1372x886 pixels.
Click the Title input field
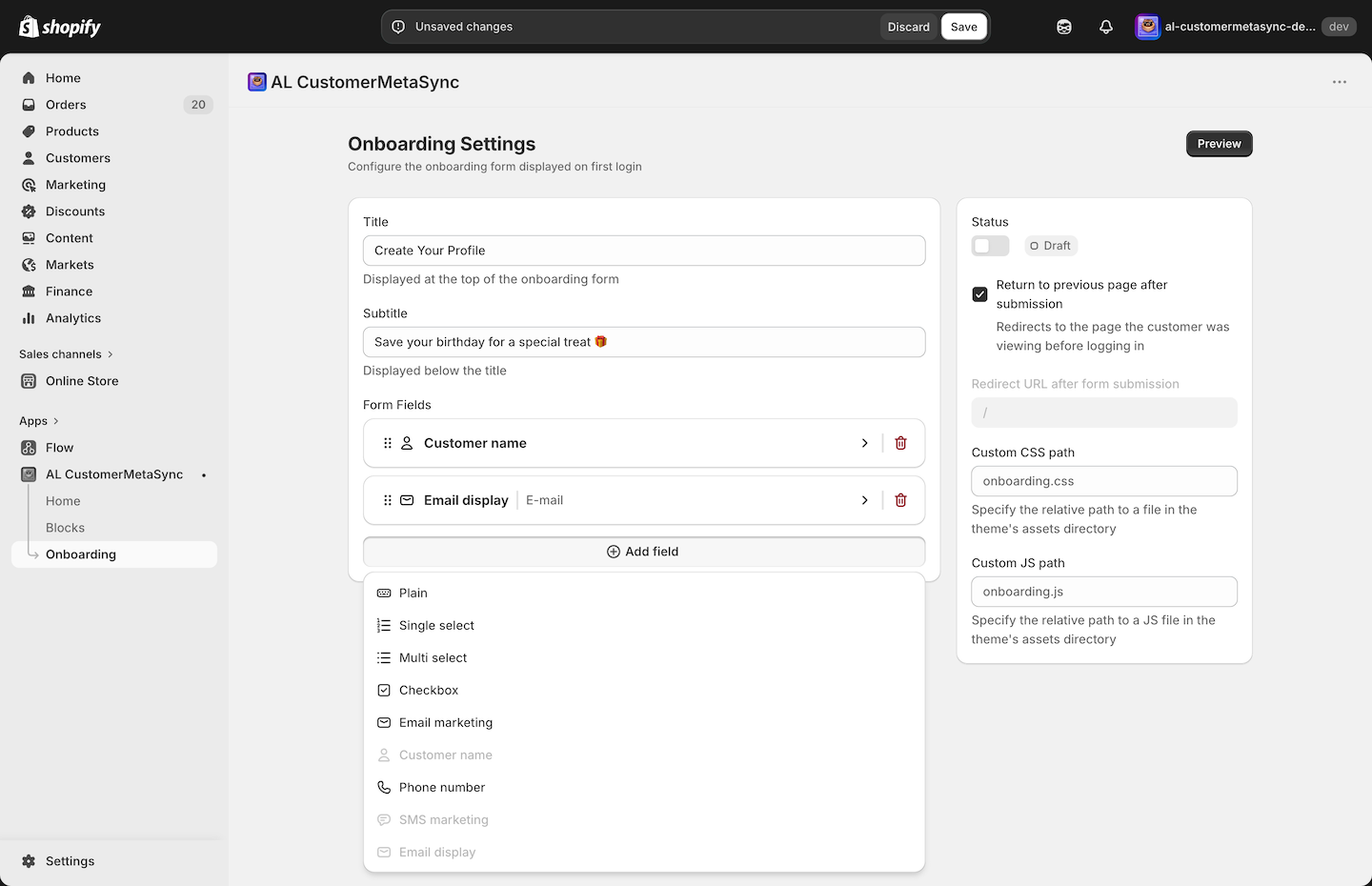[644, 251]
